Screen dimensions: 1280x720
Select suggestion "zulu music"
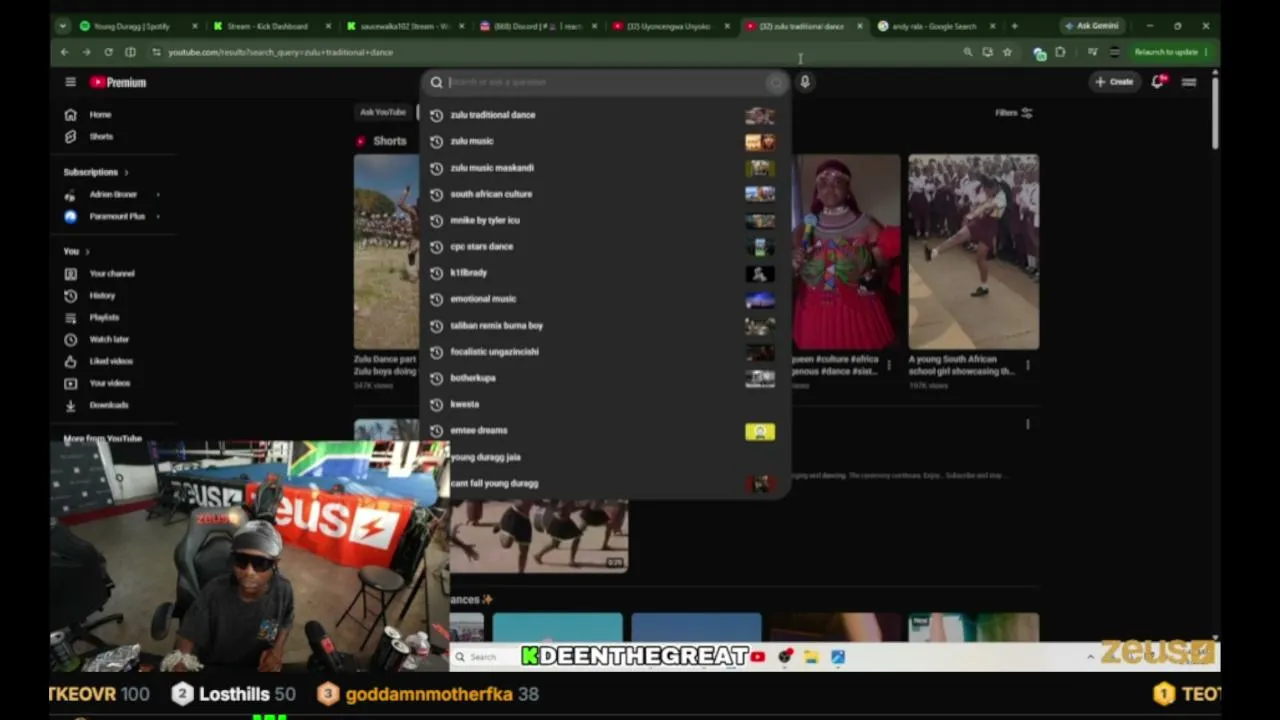coord(606,141)
